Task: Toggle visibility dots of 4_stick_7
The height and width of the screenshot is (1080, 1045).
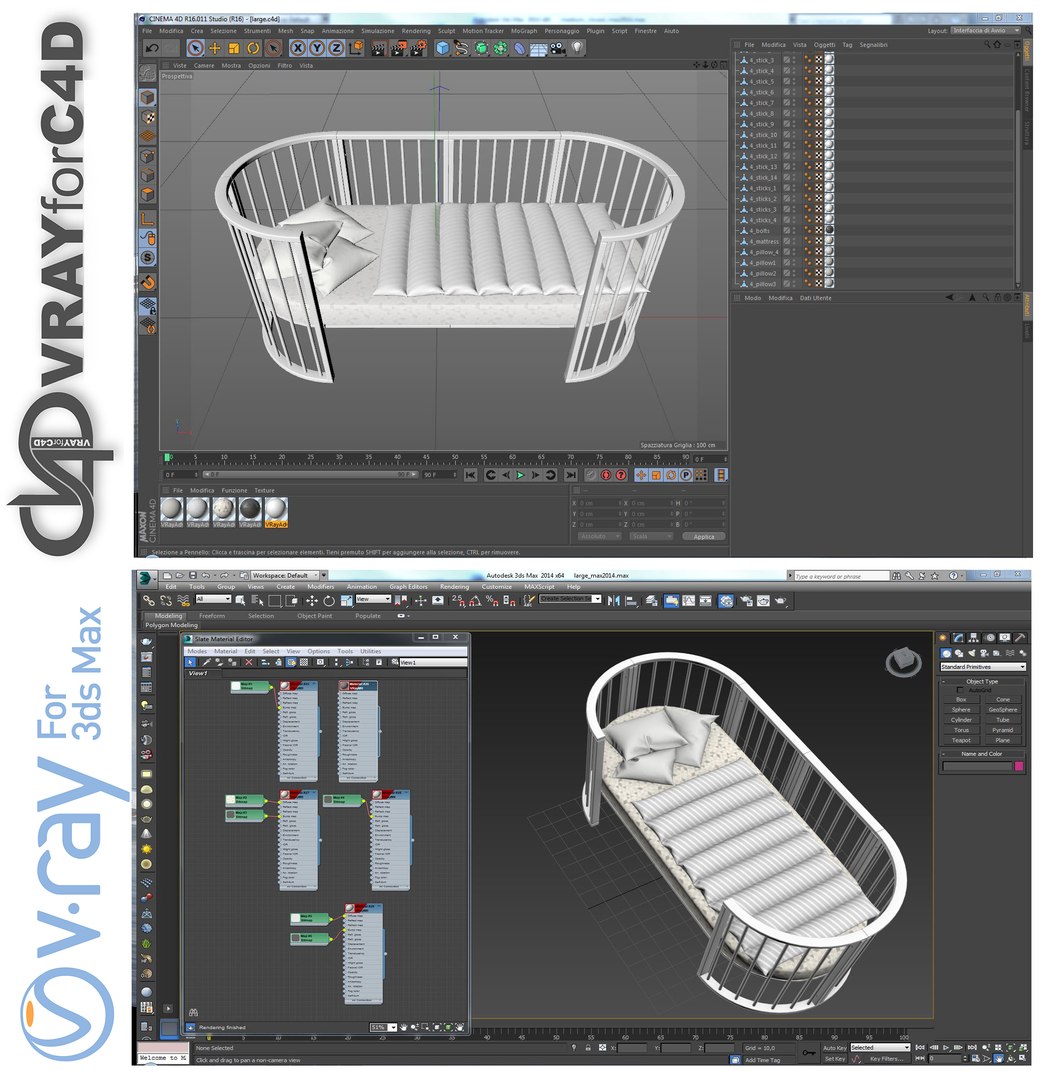Action: 794,103
